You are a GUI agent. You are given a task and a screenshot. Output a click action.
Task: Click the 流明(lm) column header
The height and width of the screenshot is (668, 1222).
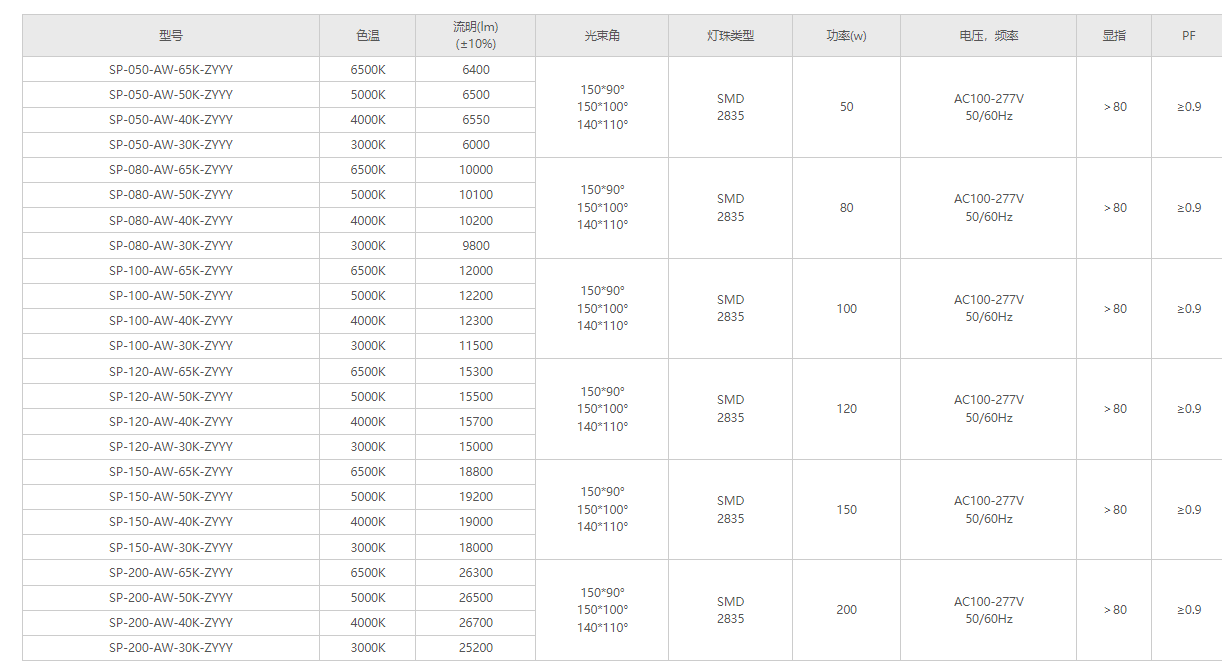[476, 36]
